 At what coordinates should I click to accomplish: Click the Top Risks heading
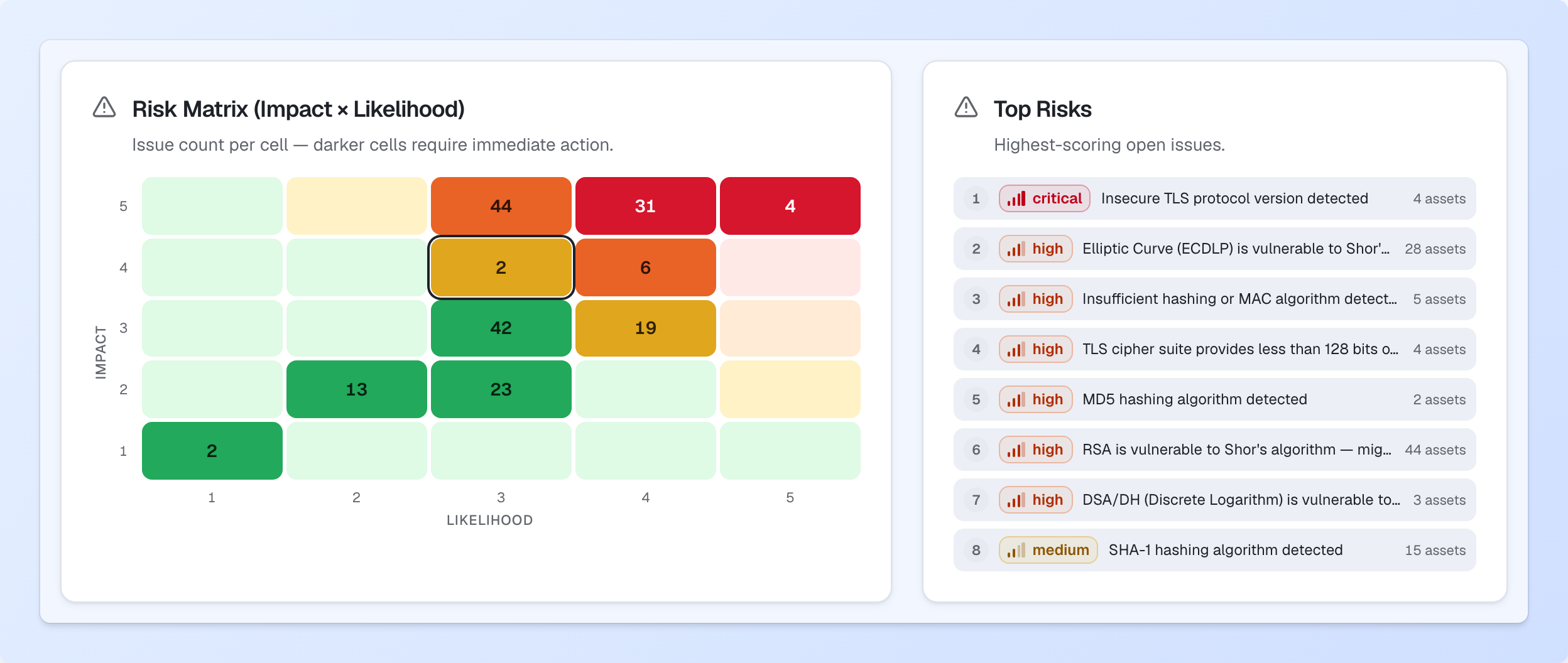(1042, 109)
